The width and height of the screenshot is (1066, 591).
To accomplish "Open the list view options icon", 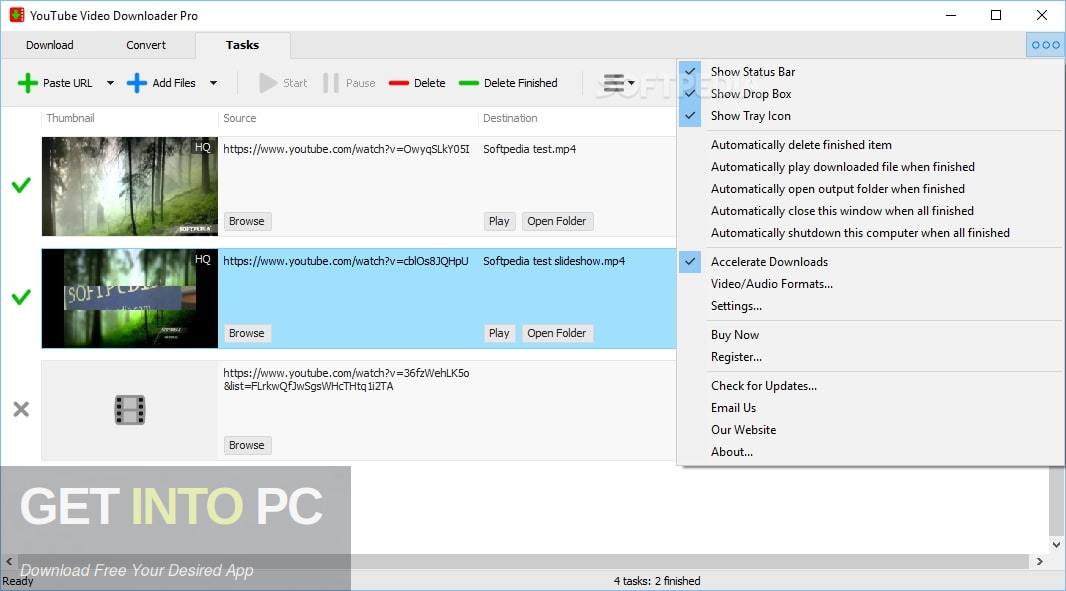I will click(x=614, y=83).
